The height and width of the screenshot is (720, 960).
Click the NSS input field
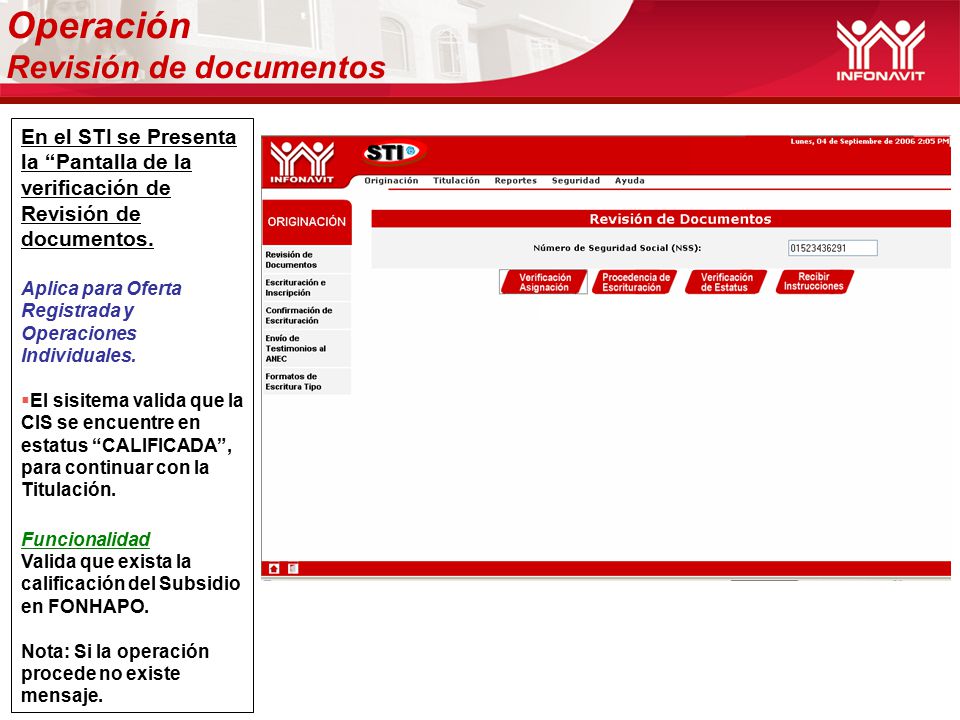pos(832,248)
